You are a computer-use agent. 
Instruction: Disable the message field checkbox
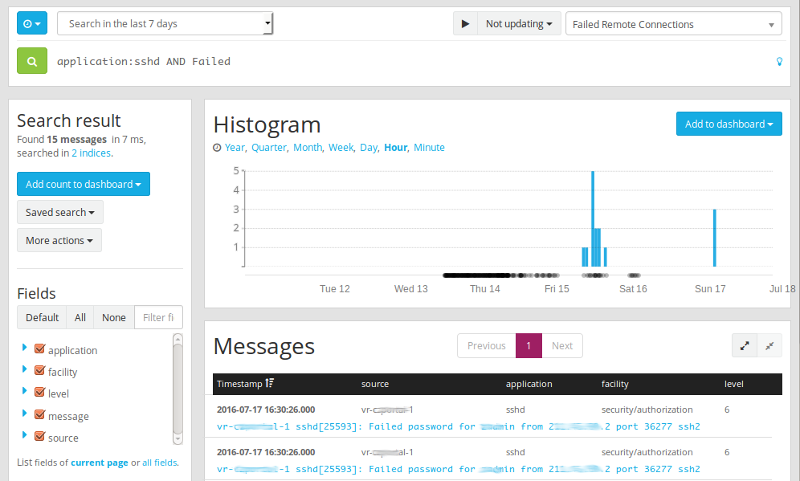point(40,416)
